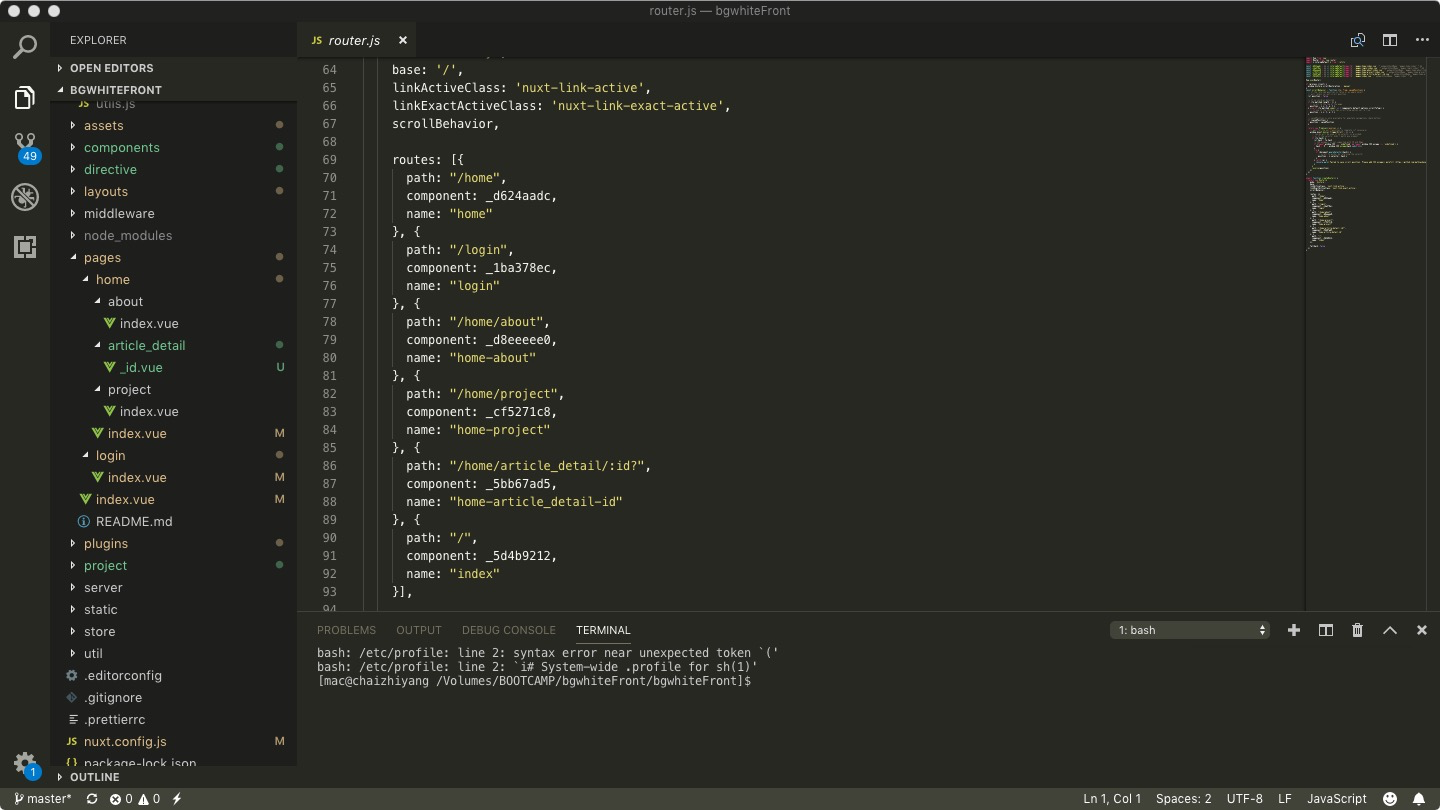This screenshot has width=1440, height=810.
Task: Place cursor on line 86 path text
Action: click(529, 466)
